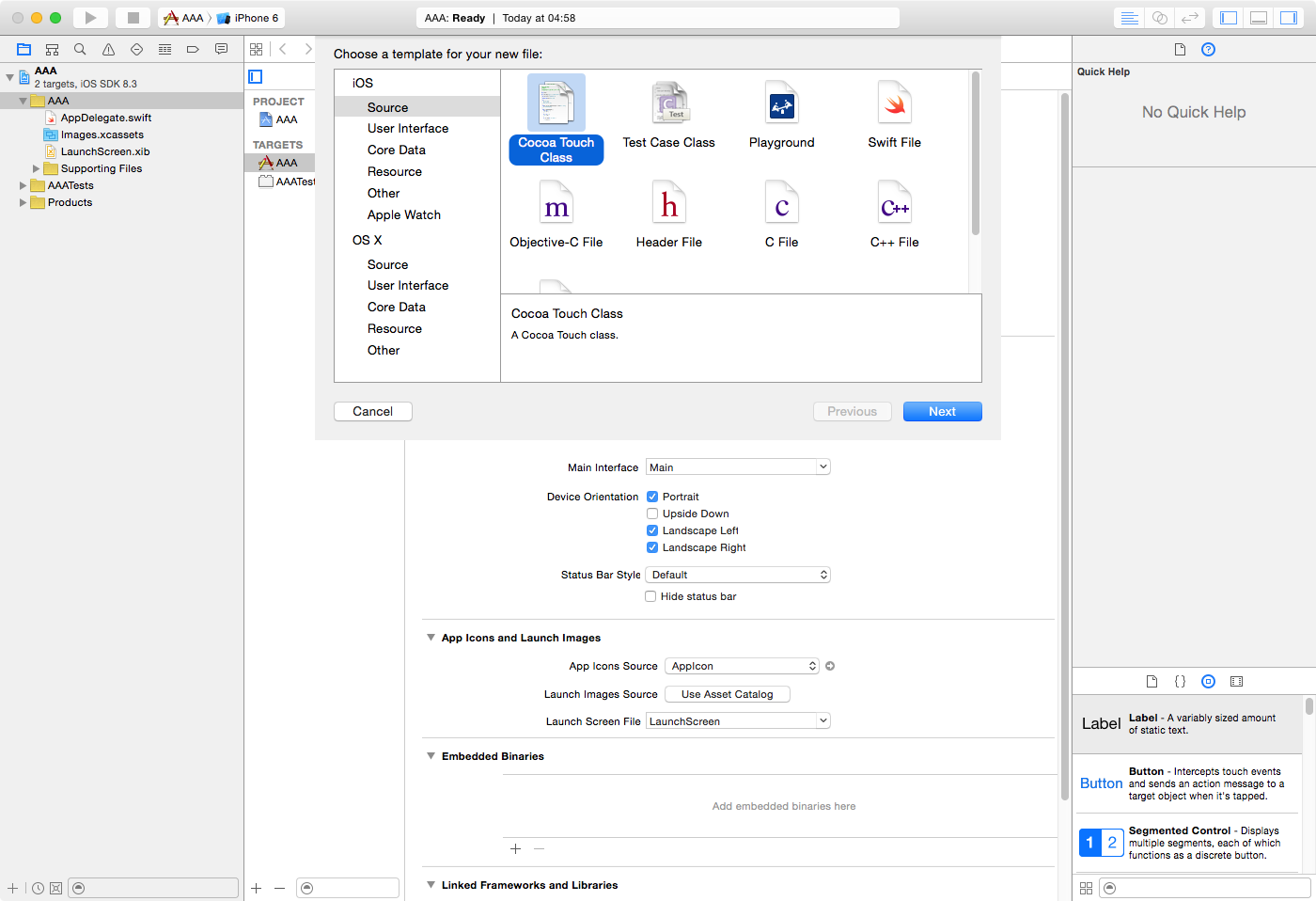Check Hide status bar

point(650,596)
